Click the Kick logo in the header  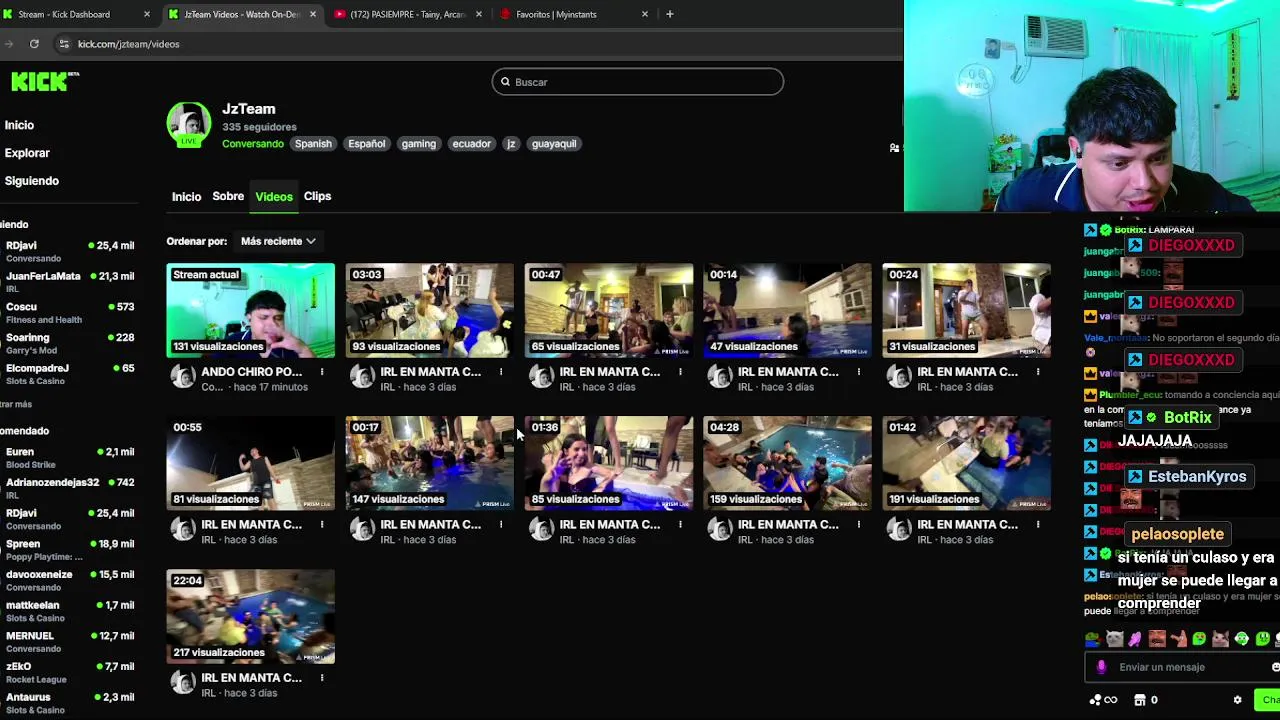pos(45,82)
